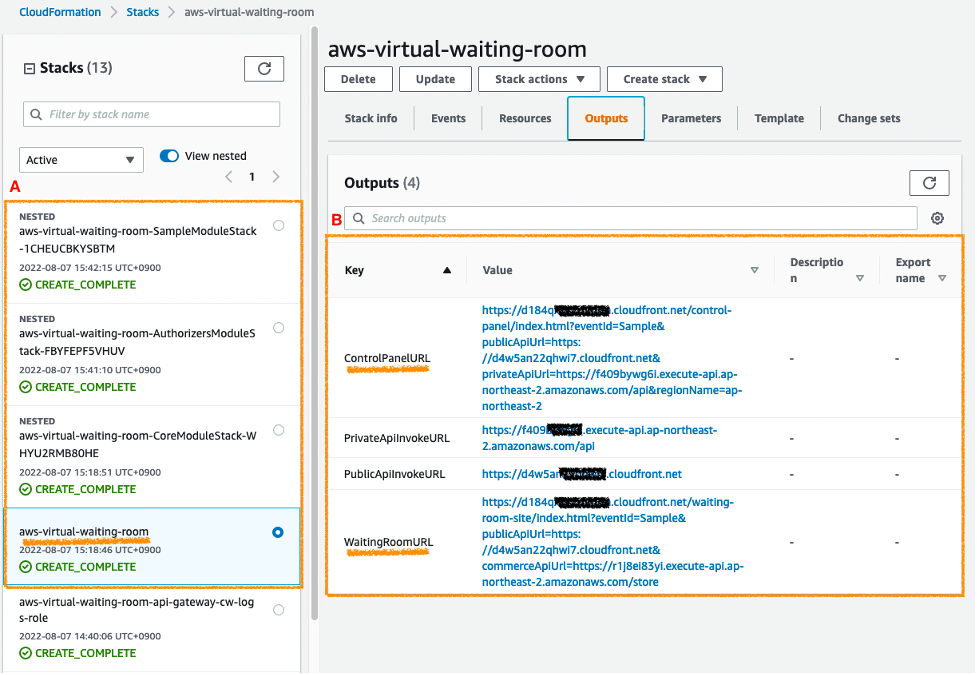Open the Active status filter dropdown

(x=81, y=160)
